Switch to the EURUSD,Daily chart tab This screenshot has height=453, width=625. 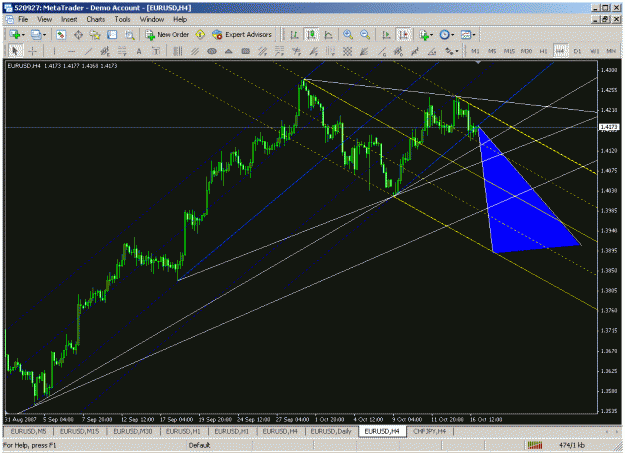pyautogui.click(x=331, y=431)
